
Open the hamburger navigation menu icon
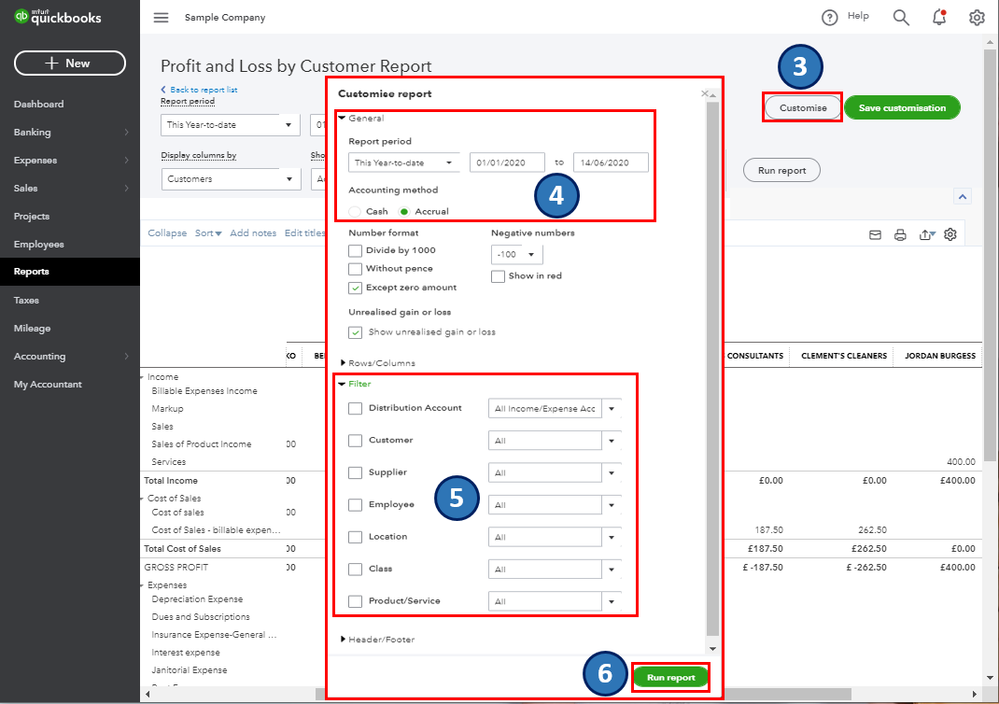[x=161, y=18]
